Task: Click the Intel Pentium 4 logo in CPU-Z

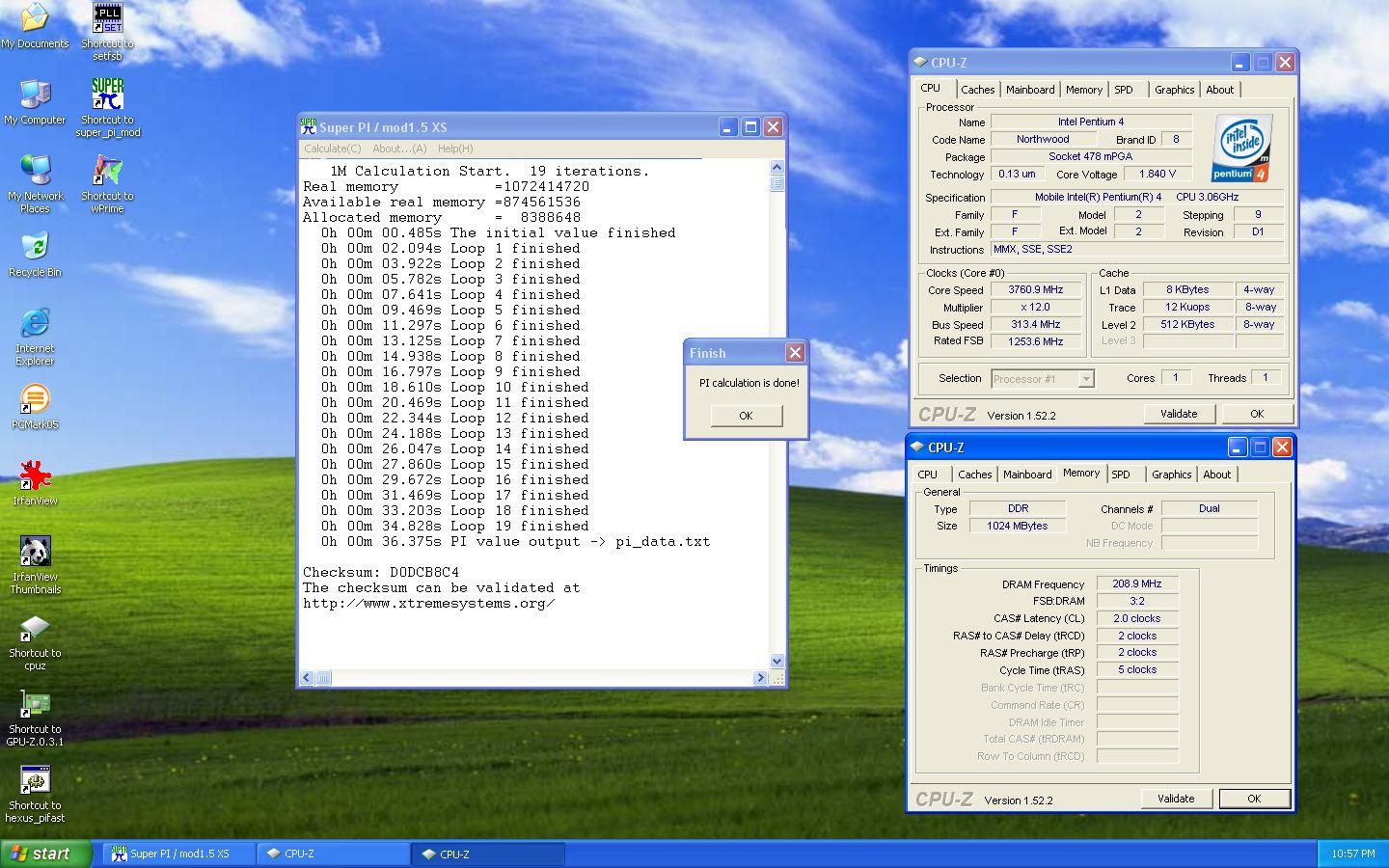Action: coord(1240,148)
